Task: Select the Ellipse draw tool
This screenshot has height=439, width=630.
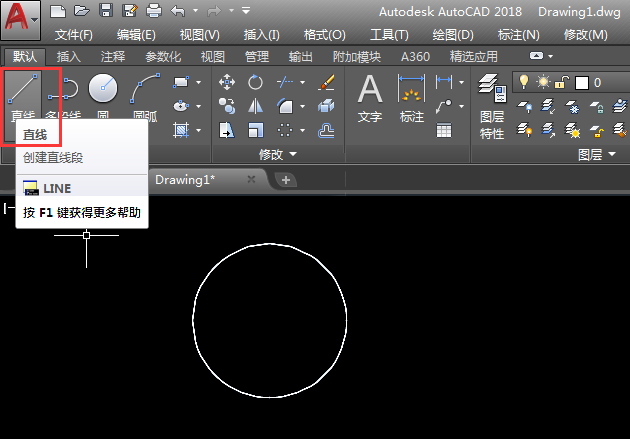Action: click(x=181, y=106)
